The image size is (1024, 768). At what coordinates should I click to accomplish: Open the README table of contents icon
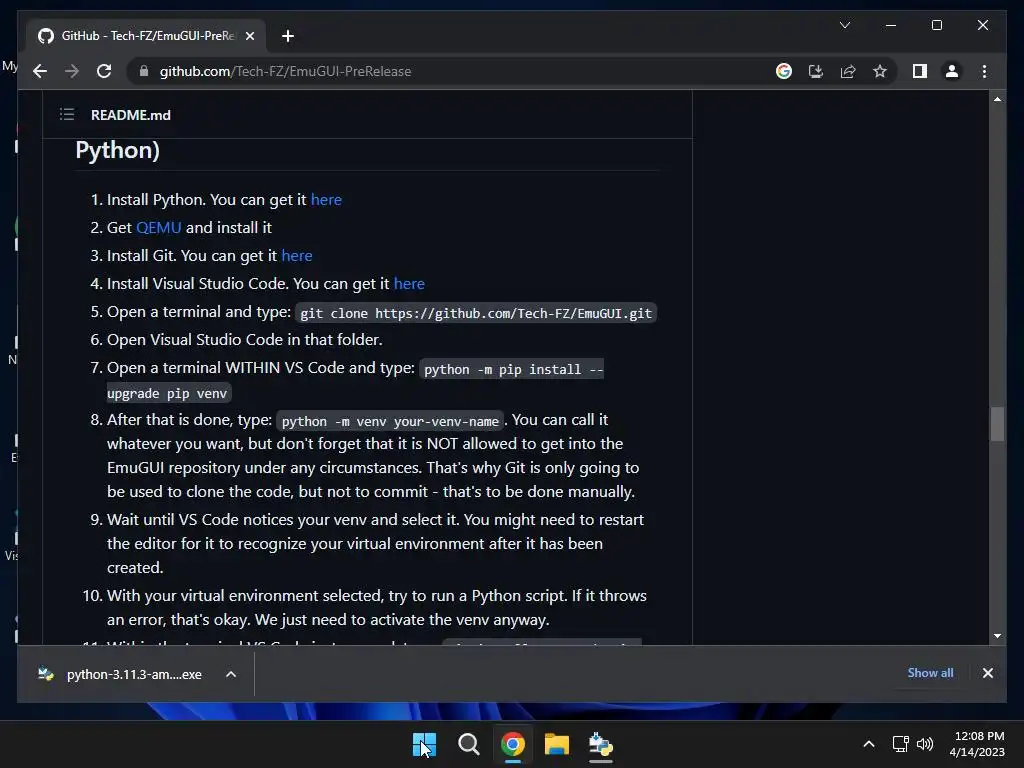click(x=67, y=115)
